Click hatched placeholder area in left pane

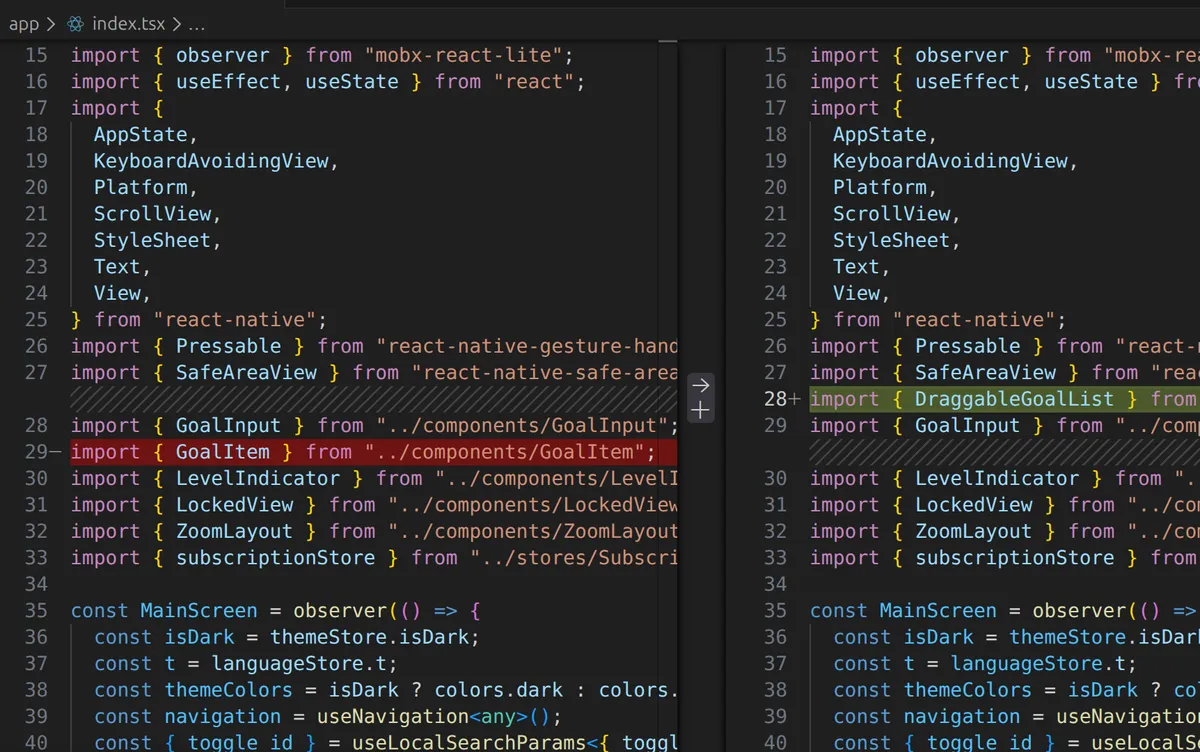(370, 399)
